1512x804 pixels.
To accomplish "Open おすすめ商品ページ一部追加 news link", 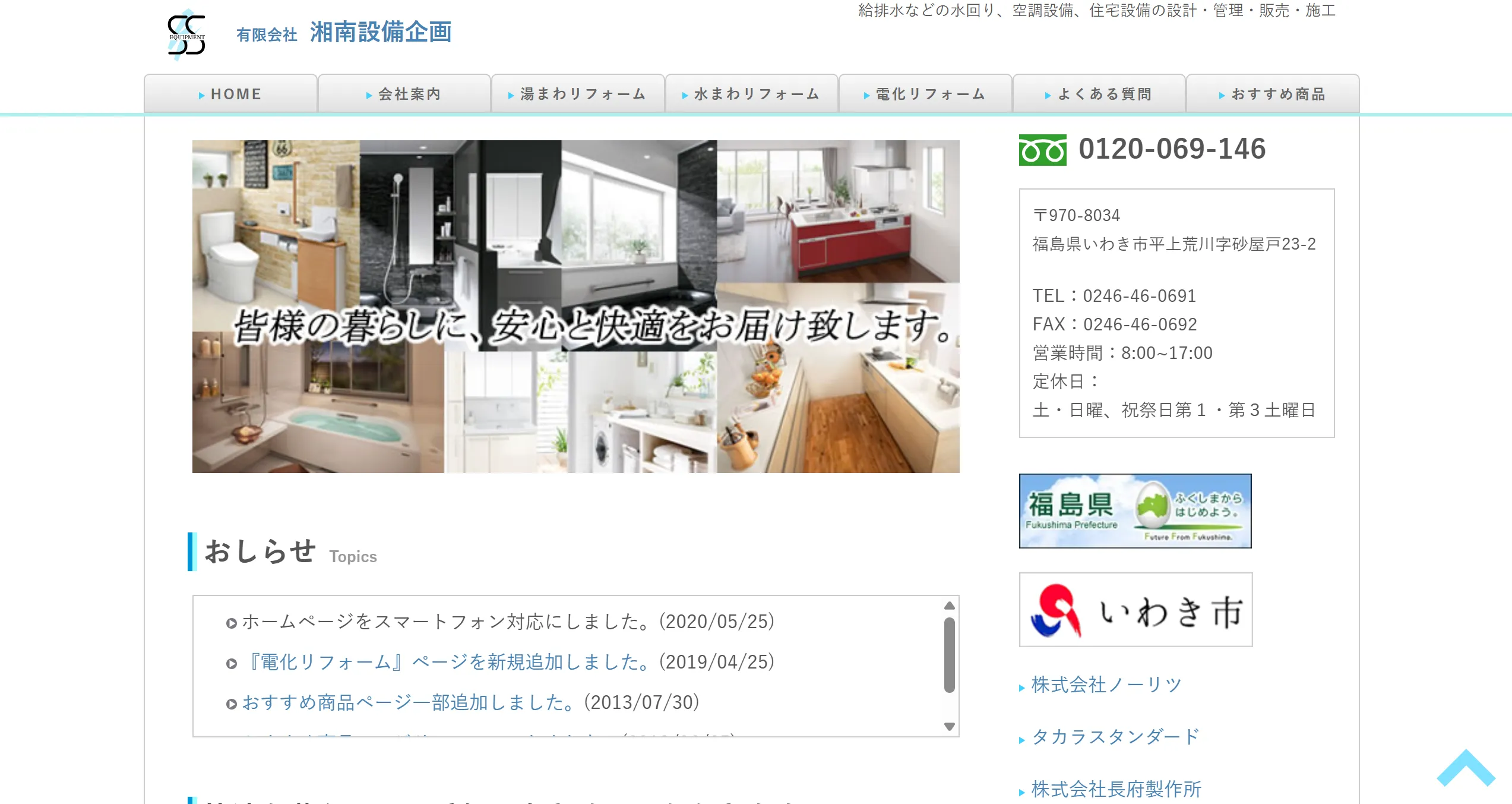I will [x=409, y=702].
